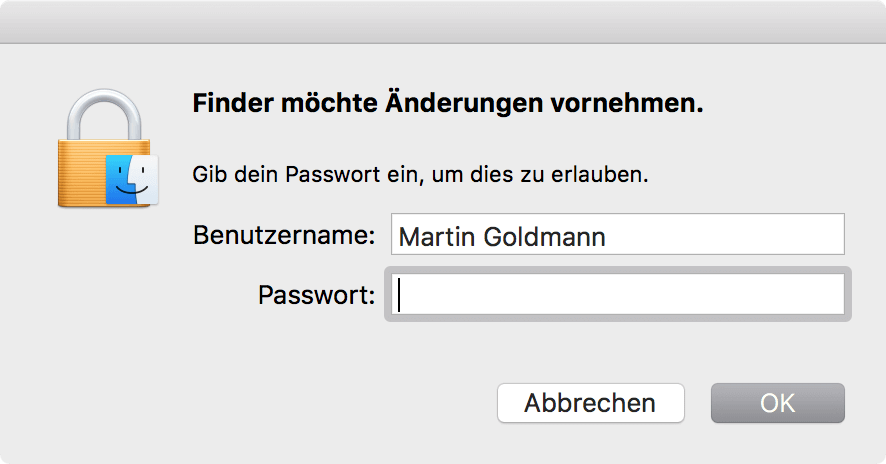Click the name "Martin" in the username field
886x464 pixels.
click(437, 236)
